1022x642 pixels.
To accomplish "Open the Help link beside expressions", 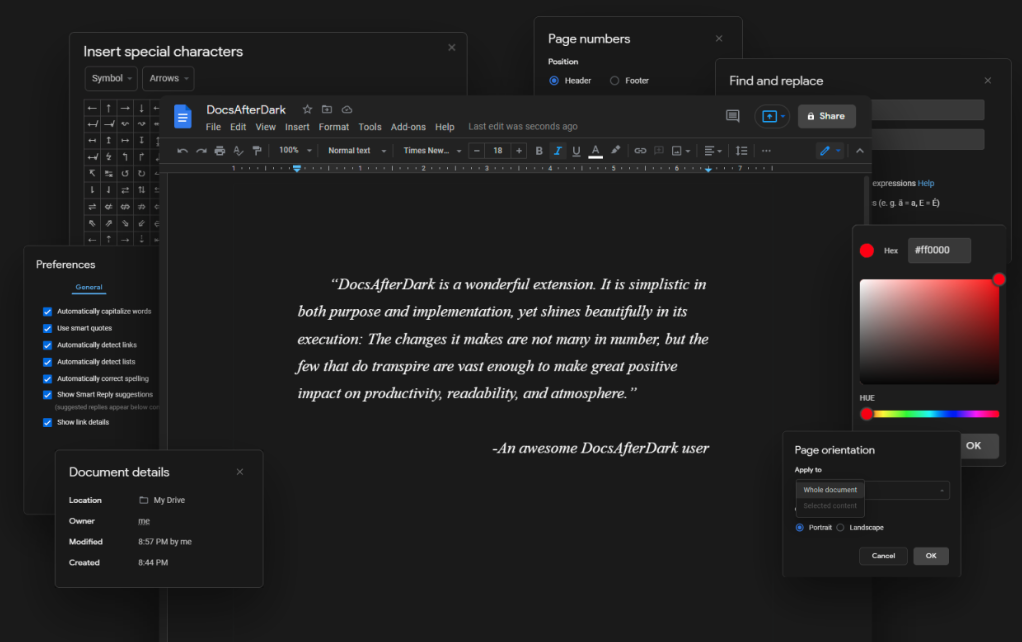I will click(926, 183).
